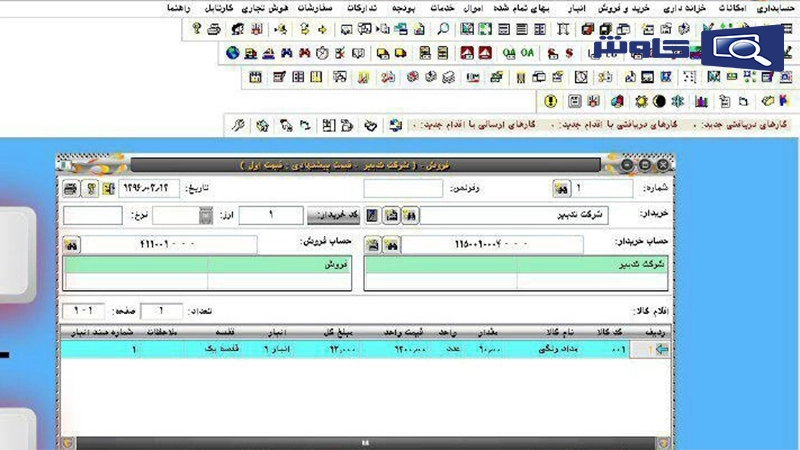Click the refresh icon beside messages bar
The image size is (800, 450).
point(395,125)
